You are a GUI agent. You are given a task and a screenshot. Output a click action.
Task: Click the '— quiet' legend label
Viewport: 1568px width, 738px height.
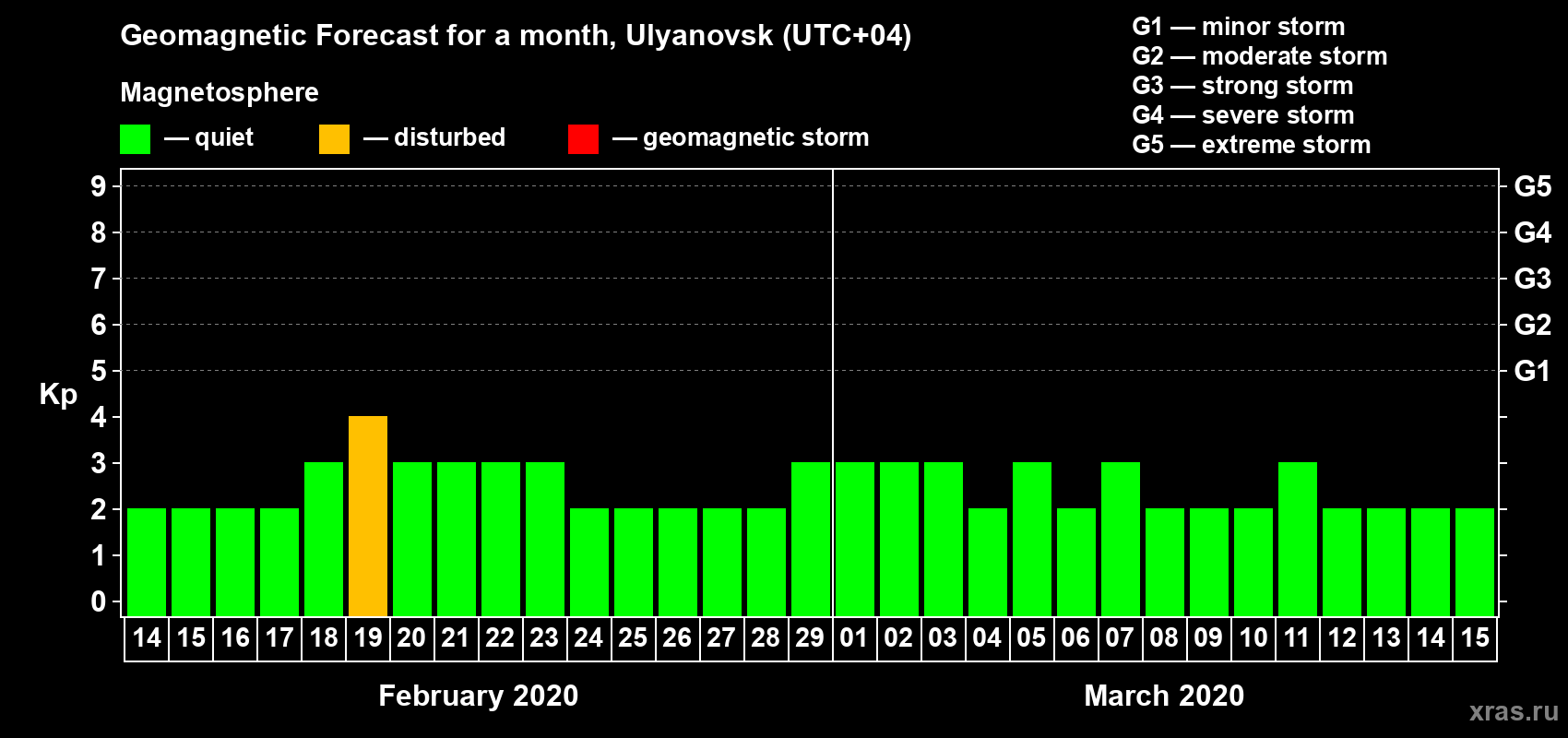(x=208, y=137)
